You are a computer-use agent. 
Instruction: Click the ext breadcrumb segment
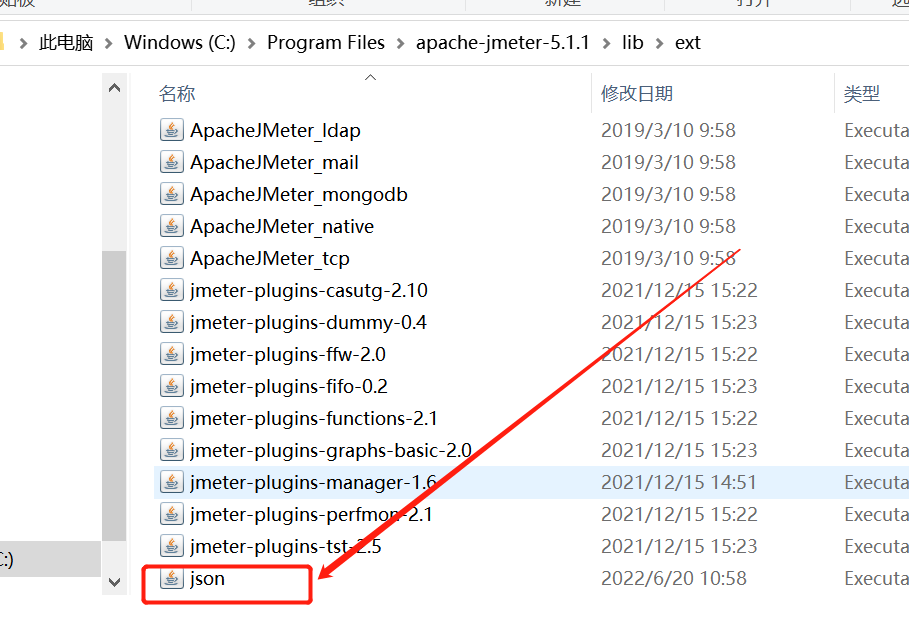coord(688,43)
